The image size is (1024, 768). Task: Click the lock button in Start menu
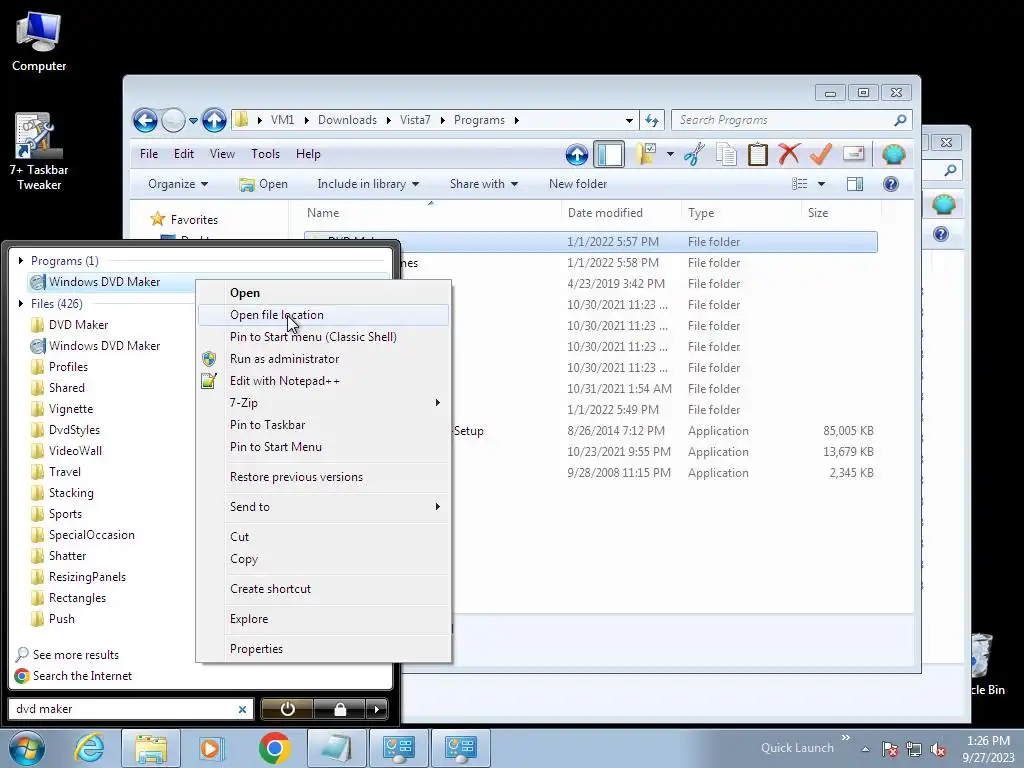coord(340,709)
